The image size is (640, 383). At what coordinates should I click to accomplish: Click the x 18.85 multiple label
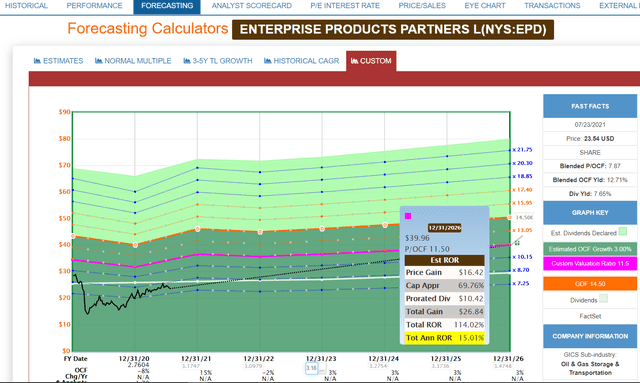click(x=522, y=176)
